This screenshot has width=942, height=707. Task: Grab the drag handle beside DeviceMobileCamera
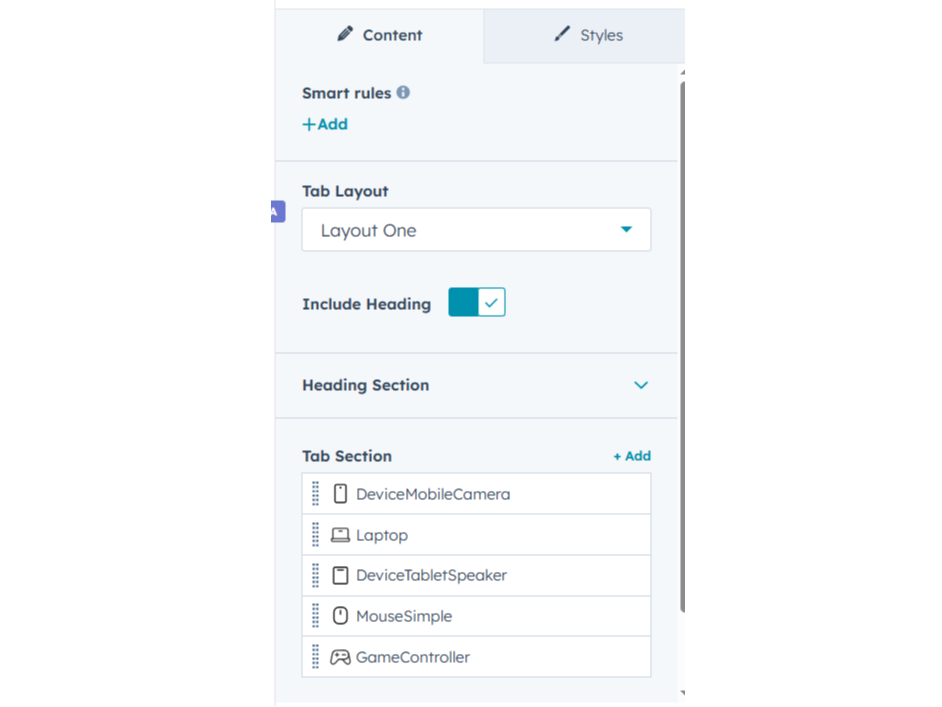(315, 494)
